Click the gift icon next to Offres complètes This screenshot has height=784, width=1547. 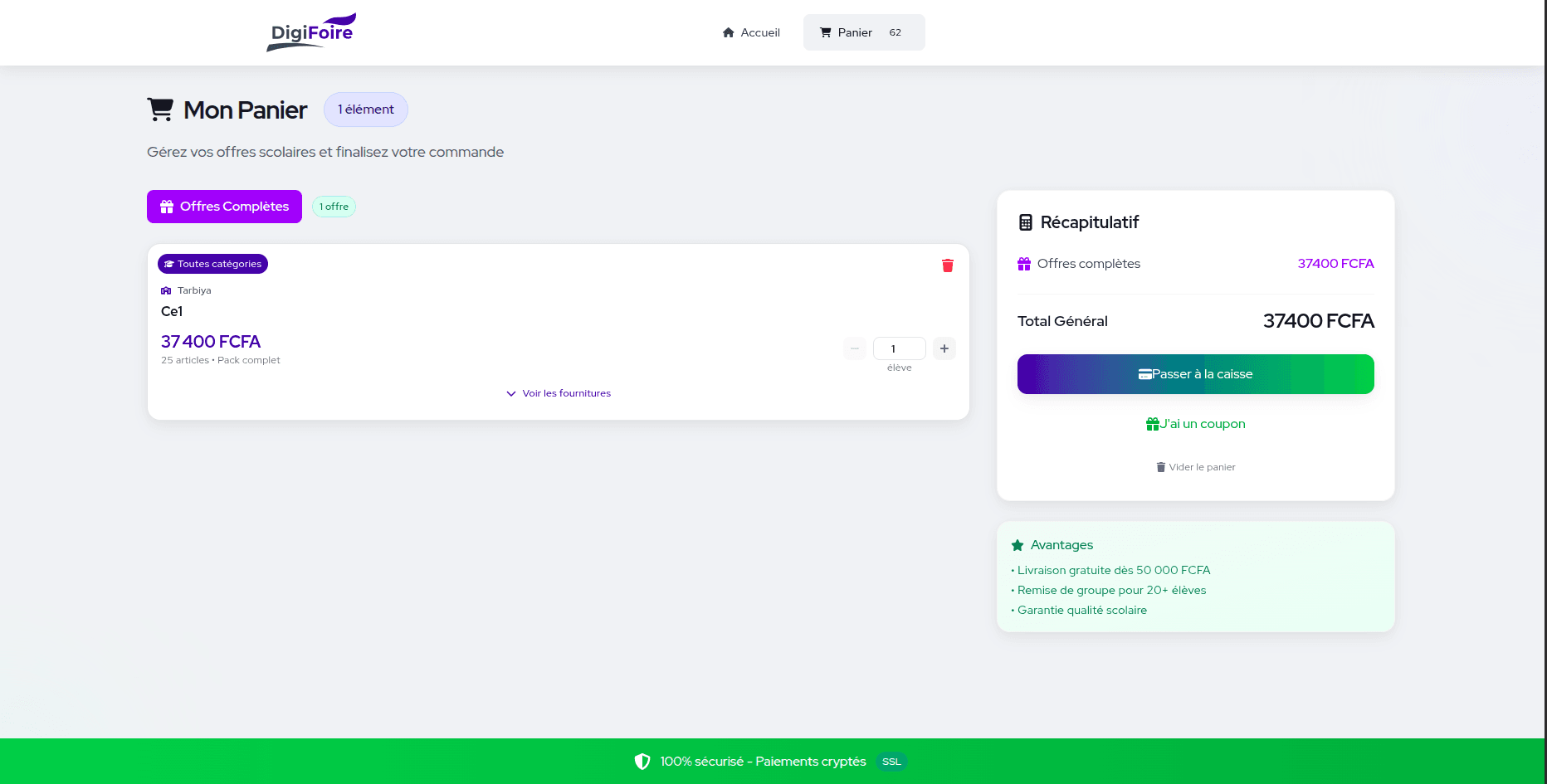1024,264
